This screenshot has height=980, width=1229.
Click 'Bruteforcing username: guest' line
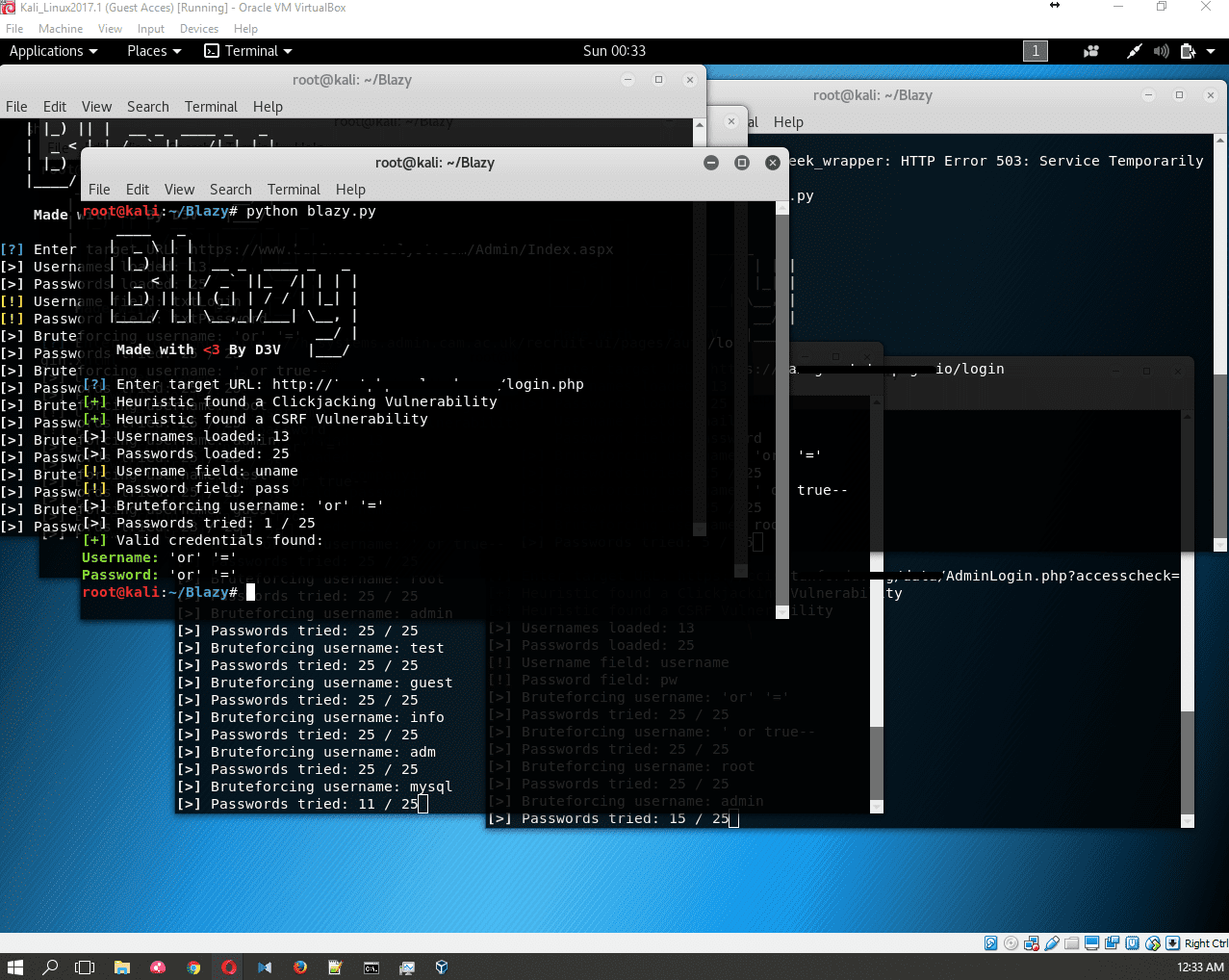click(x=315, y=683)
